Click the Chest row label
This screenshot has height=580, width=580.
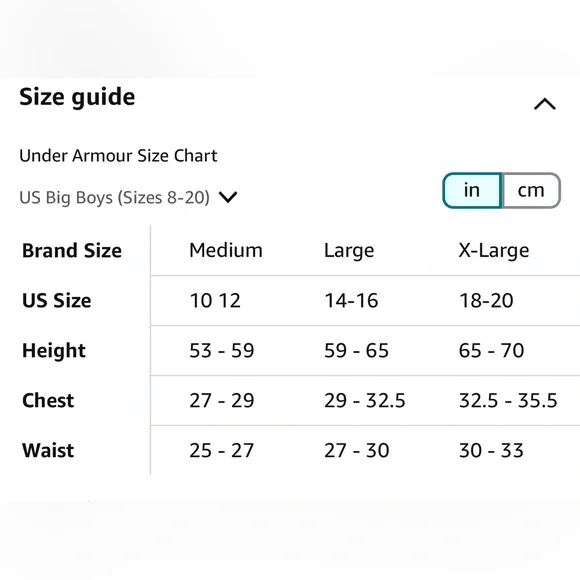pyautogui.click(x=48, y=401)
